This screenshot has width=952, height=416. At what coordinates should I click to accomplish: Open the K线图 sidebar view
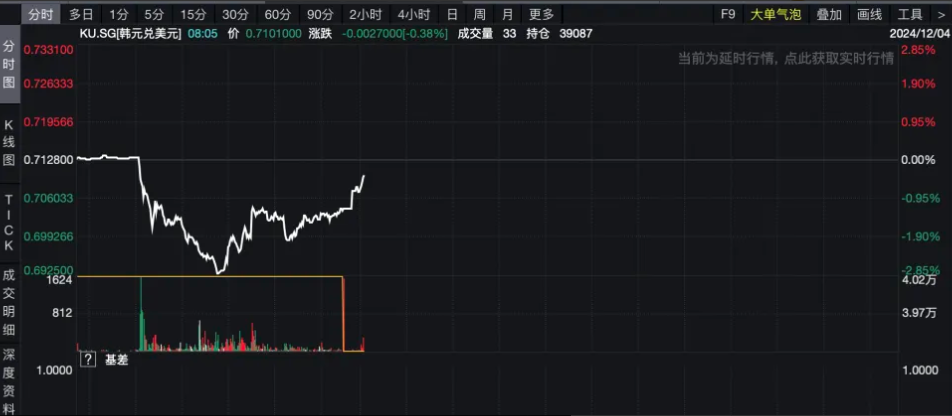[x=9, y=145]
